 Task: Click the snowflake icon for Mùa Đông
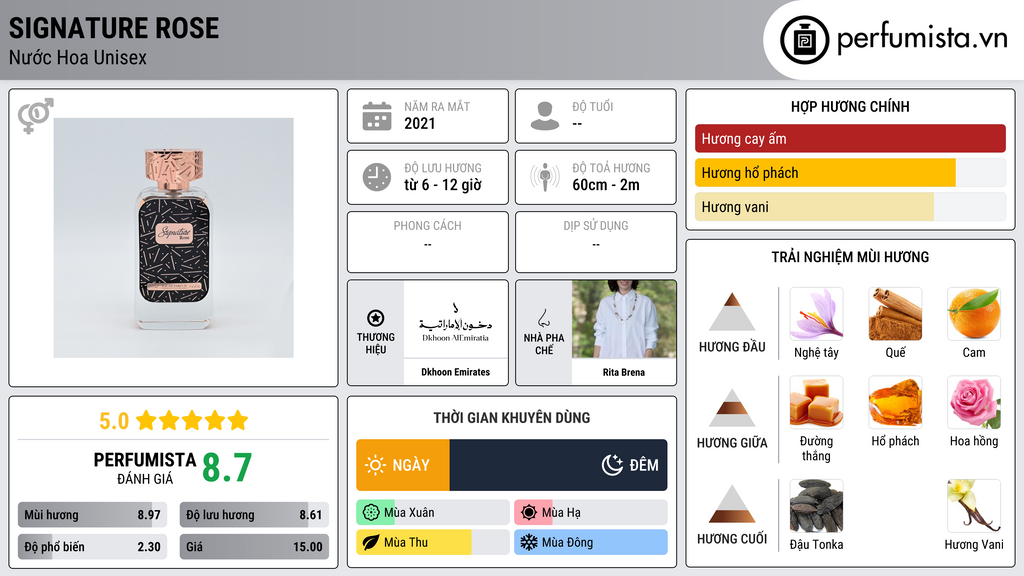[x=528, y=542]
